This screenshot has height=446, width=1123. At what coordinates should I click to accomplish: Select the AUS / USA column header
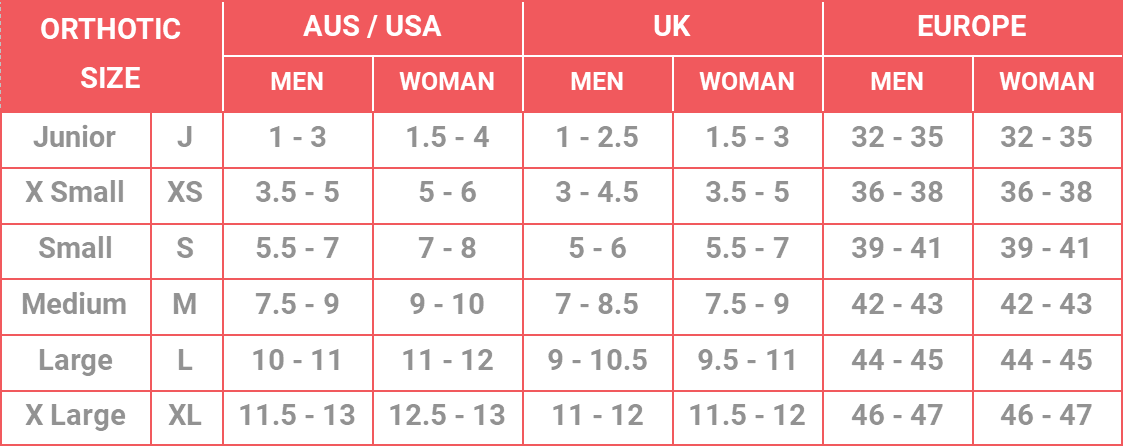pos(372,27)
